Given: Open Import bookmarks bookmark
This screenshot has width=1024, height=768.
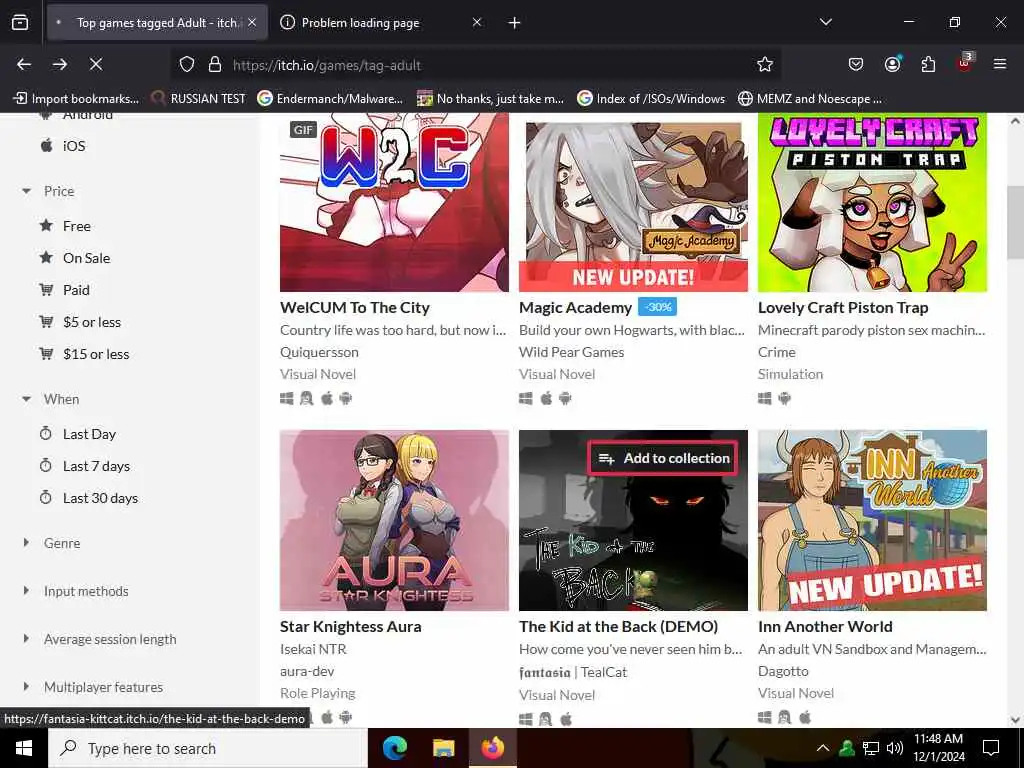Looking at the screenshot, I should pos(76,99).
